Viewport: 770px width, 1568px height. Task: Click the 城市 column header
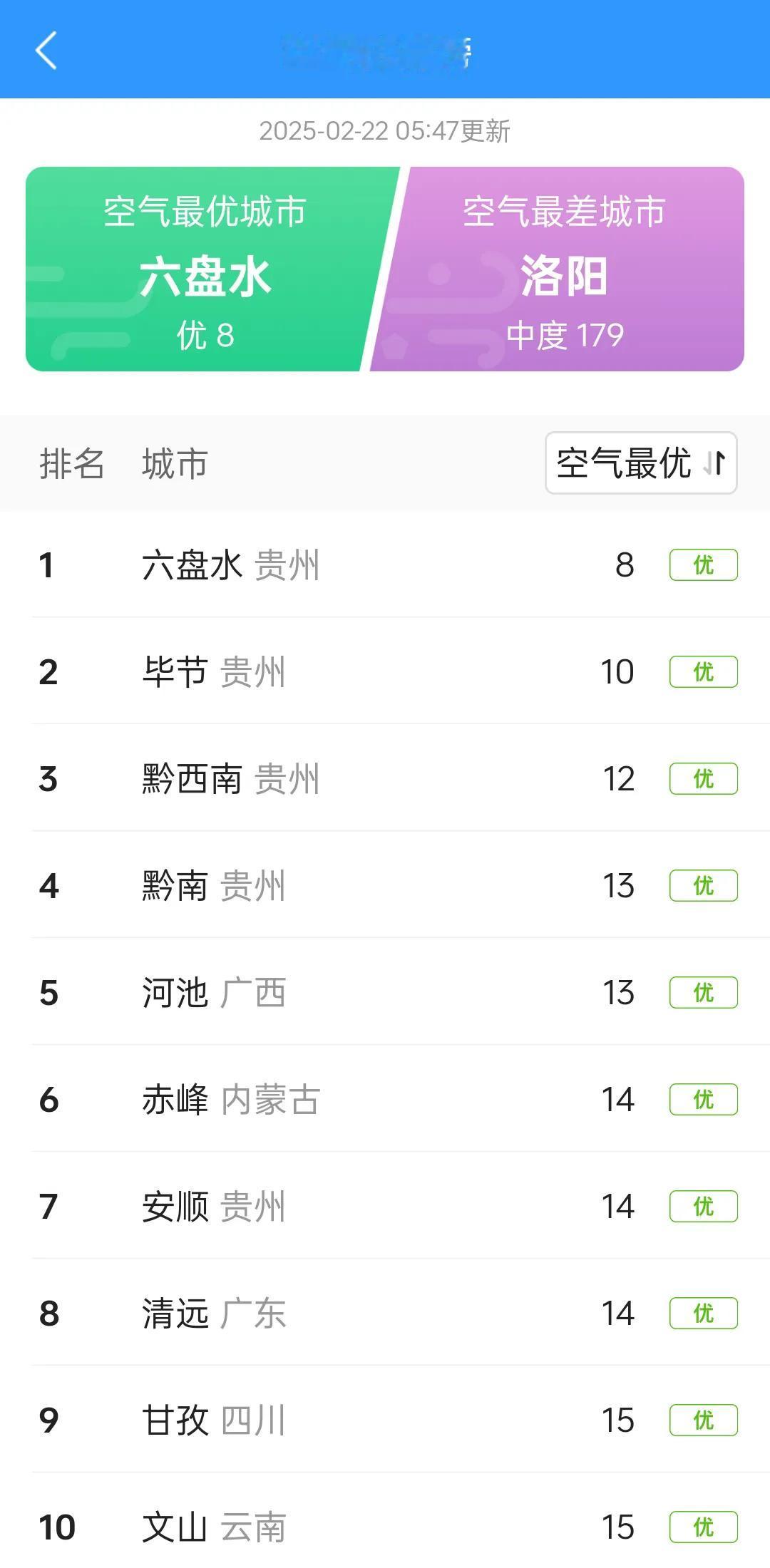[x=175, y=464]
